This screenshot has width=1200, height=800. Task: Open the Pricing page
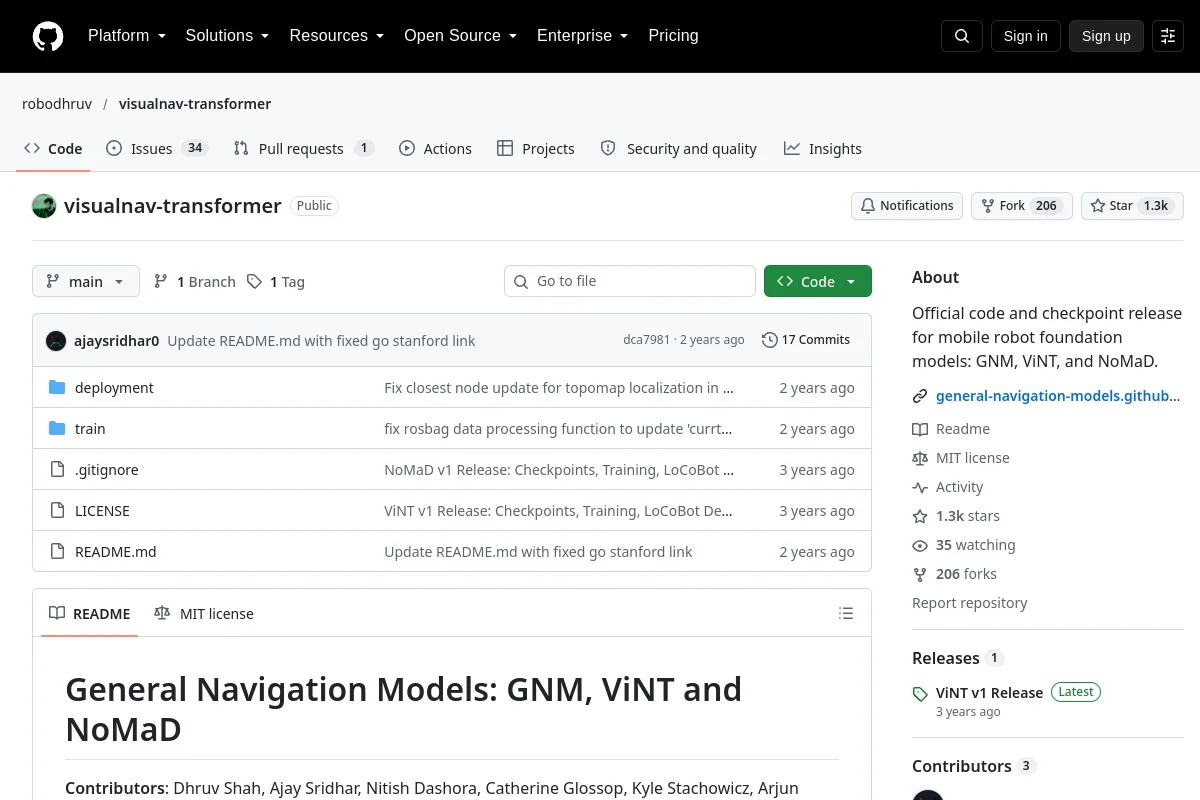click(x=673, y=36)
